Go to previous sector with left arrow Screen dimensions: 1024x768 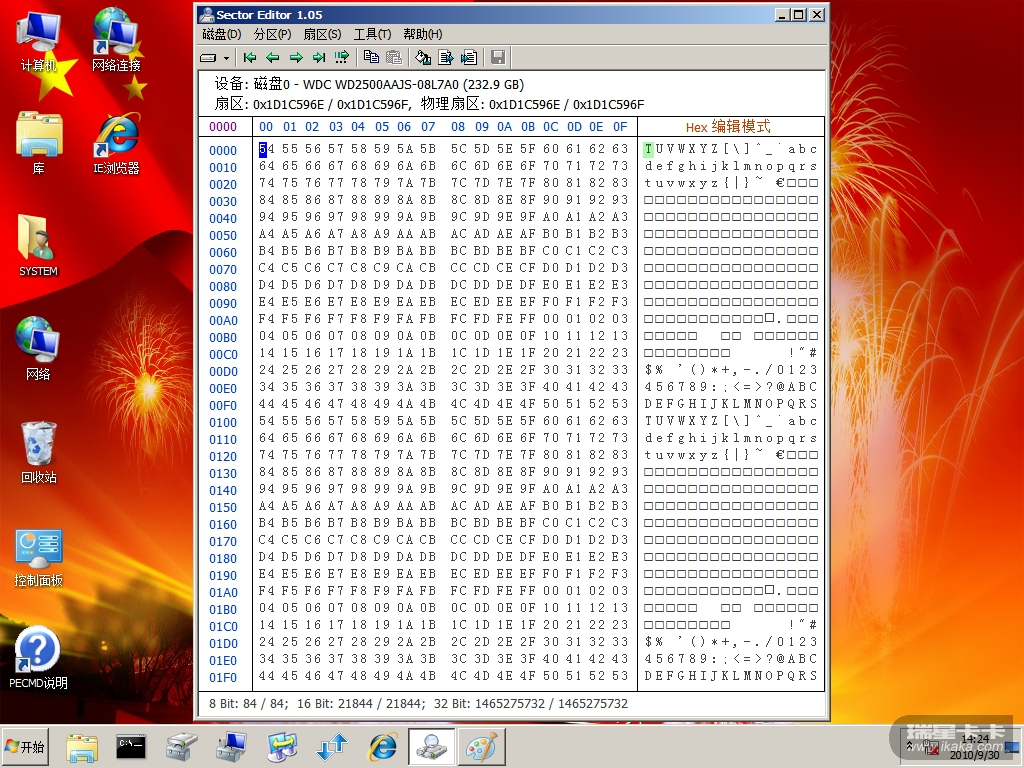coord(272,57)
